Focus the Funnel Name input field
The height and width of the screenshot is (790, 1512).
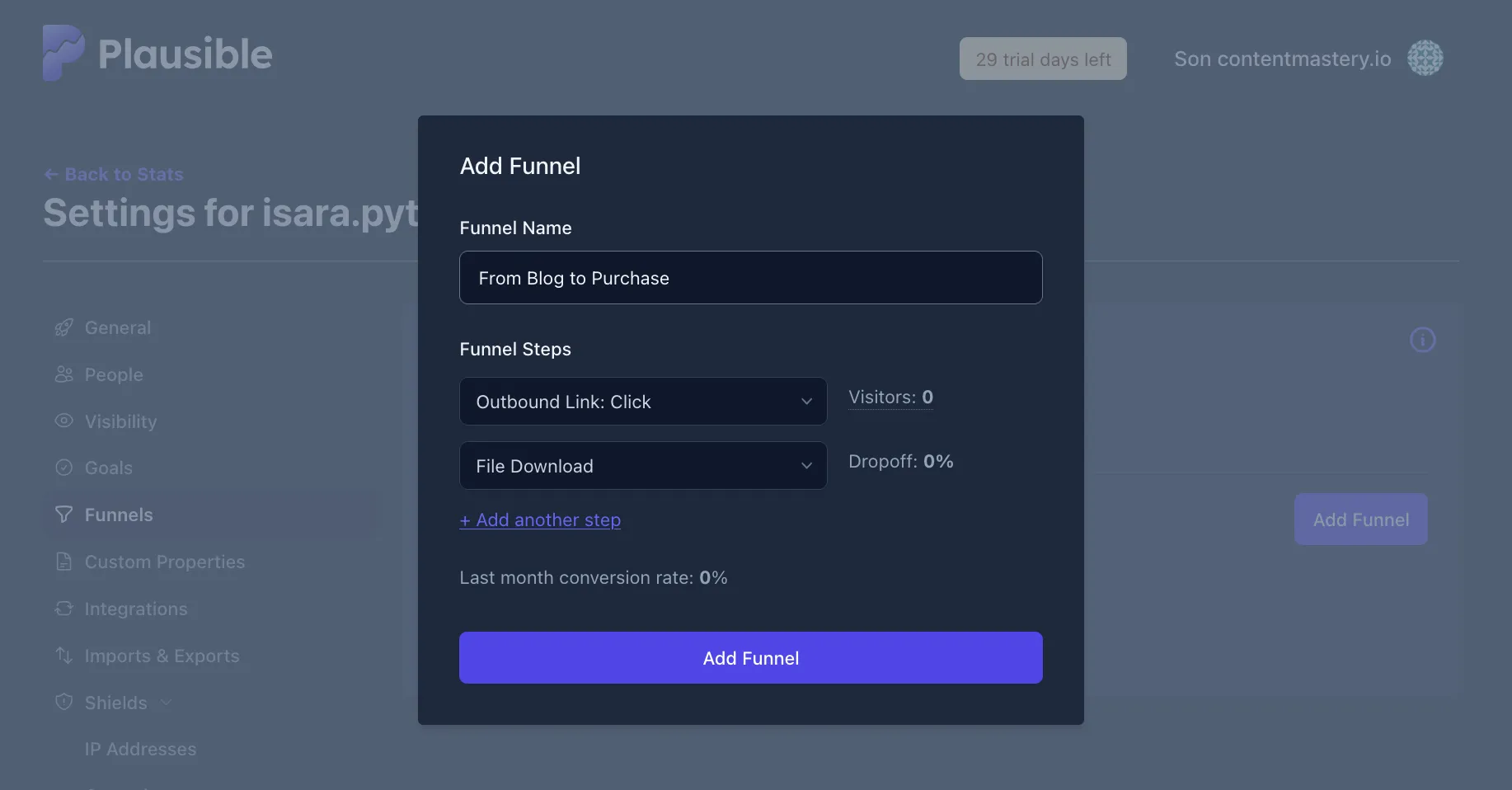click(750, 278)
